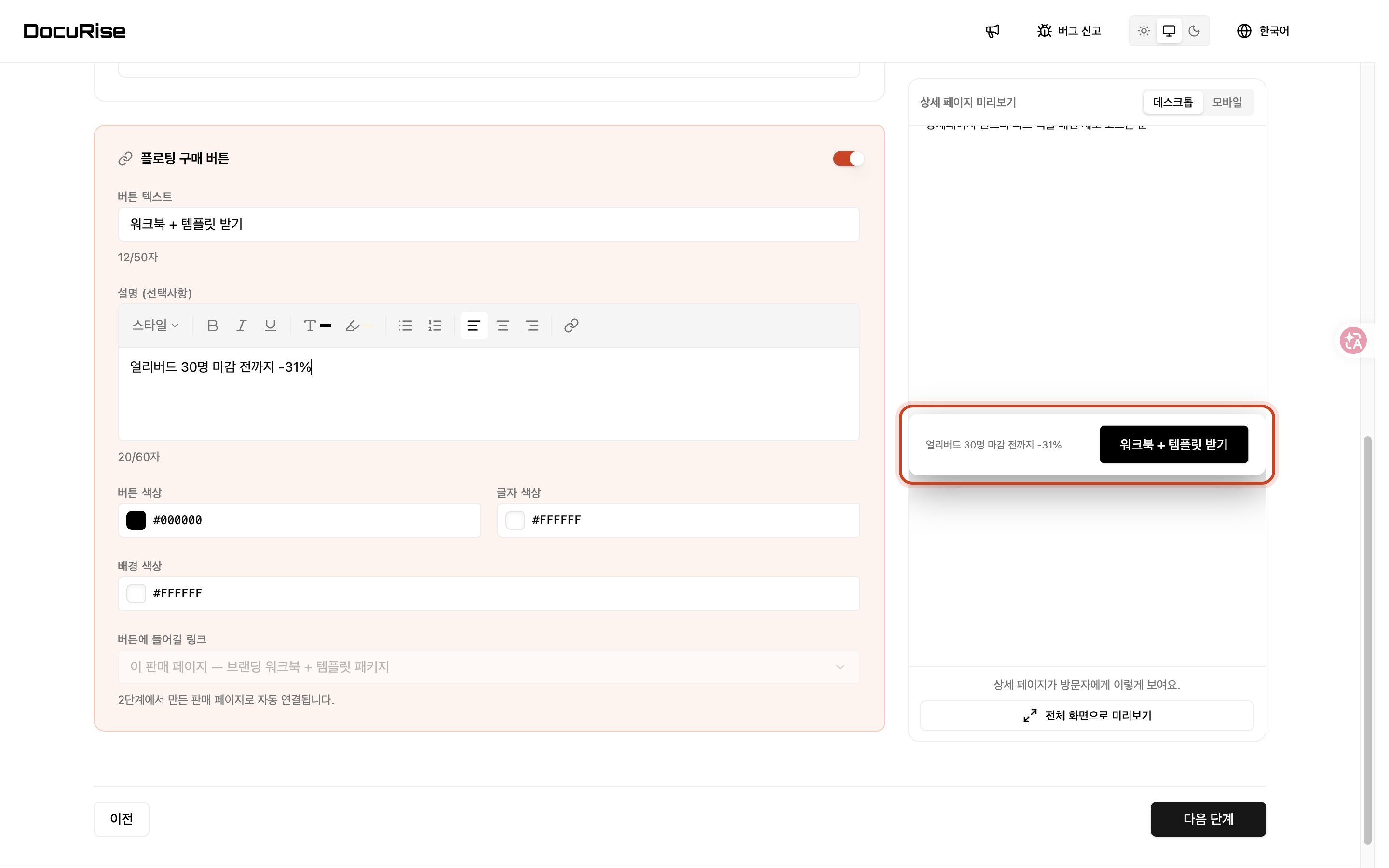
Task: Click the expand arrows icon in fullscreen preview
Action: click(1030, 715)
